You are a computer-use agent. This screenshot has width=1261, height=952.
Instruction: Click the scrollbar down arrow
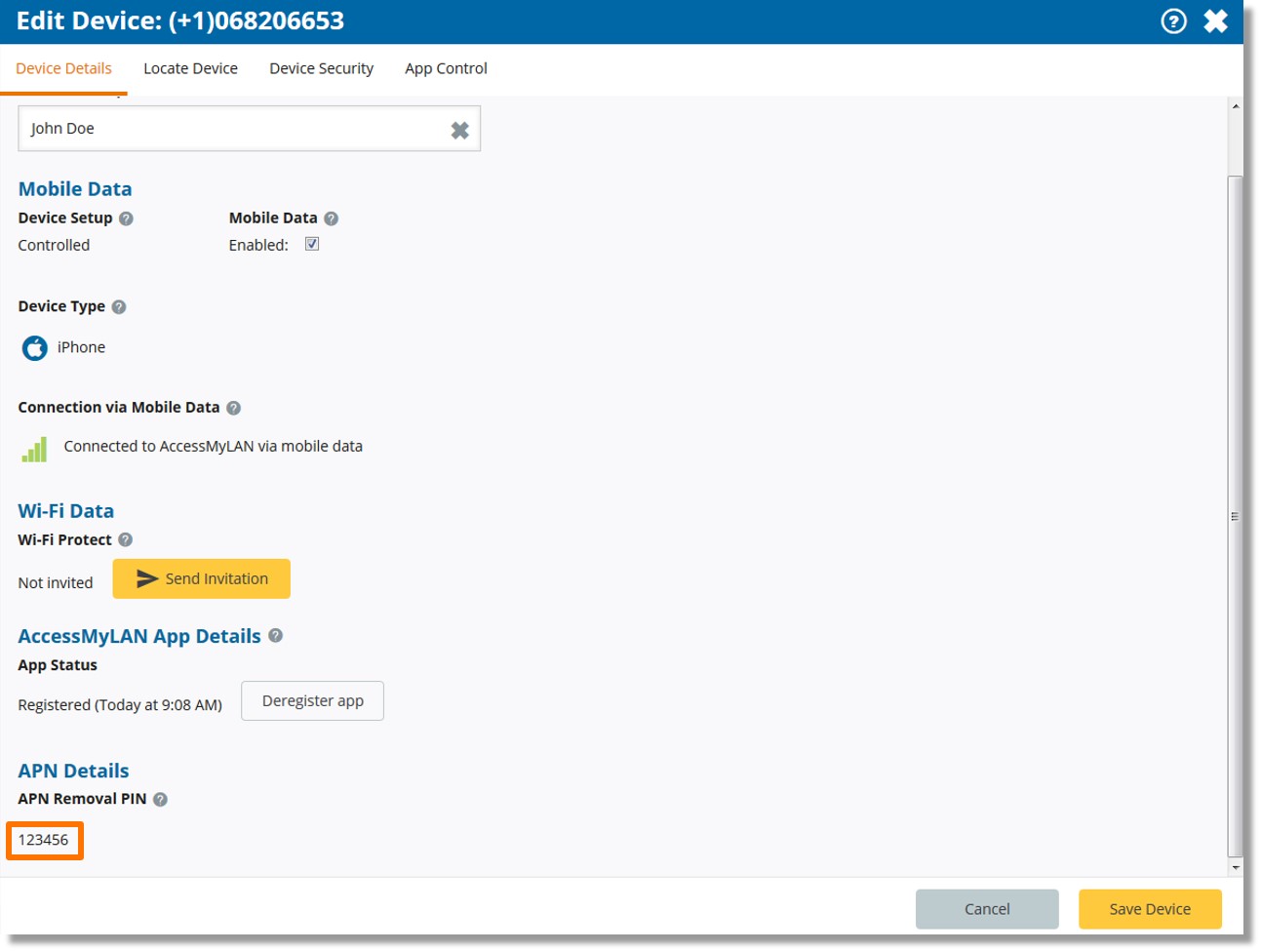pos(1236,866)
